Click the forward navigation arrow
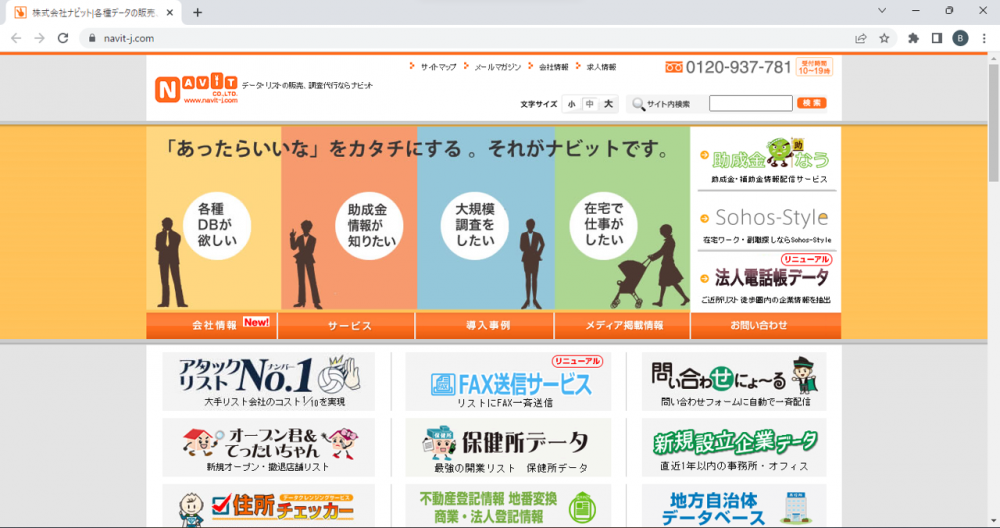 click(x=40, y=38)
